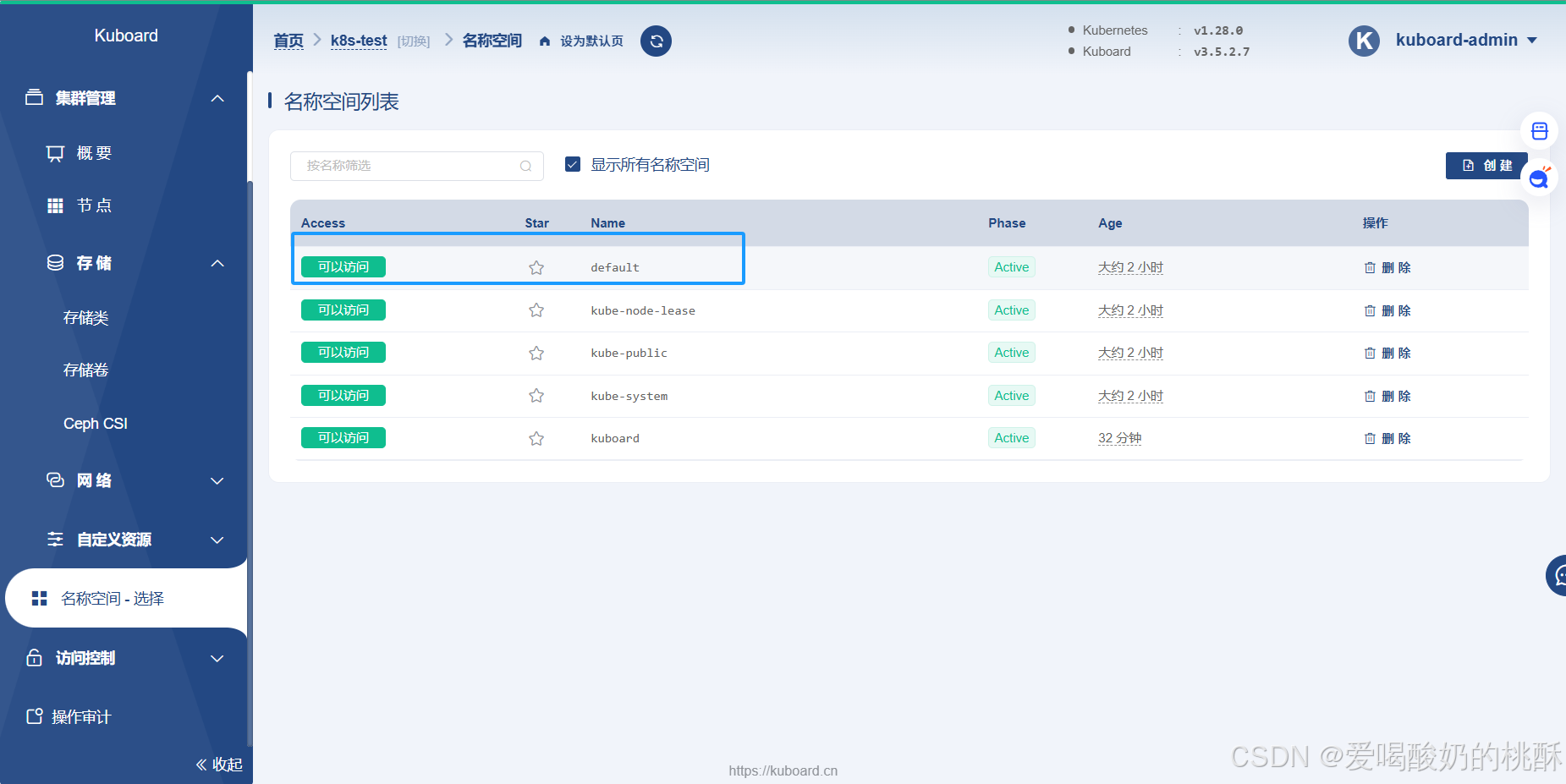
Task: Toggle 显示所有名称空间 checkbox
Action: (573, 164)
